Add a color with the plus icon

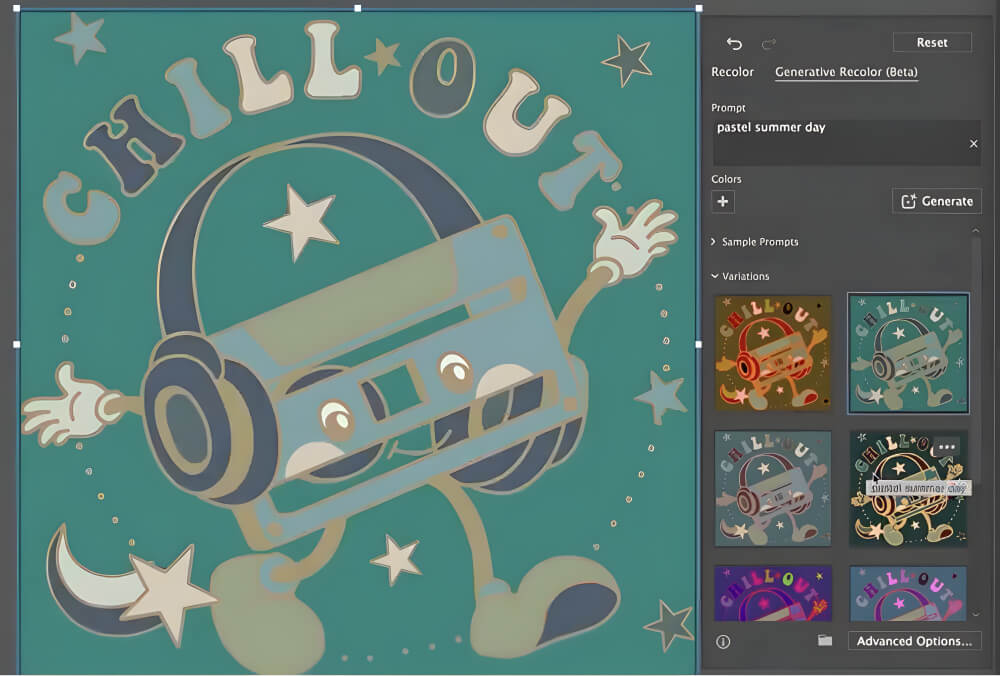(723, 202)
